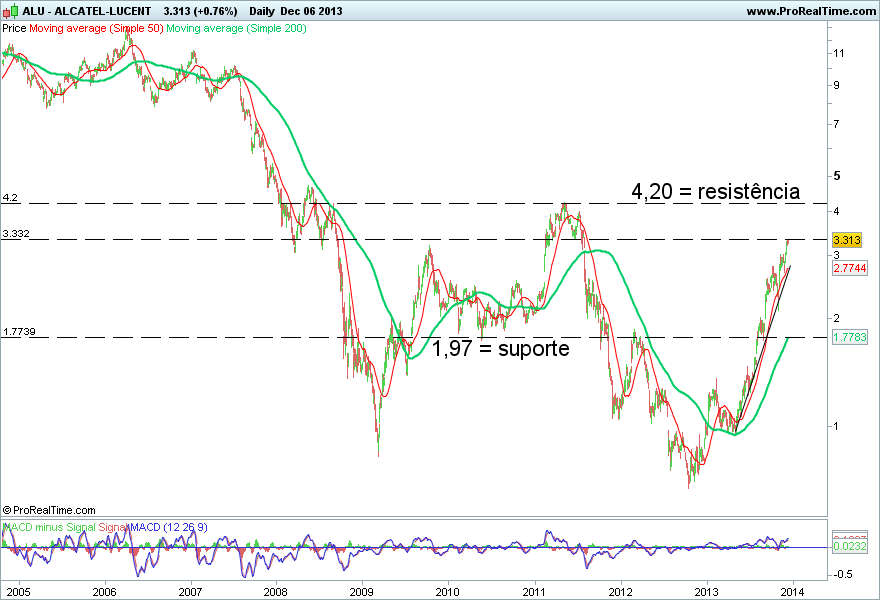Click the 2014 year label on time axis
The width and height of the screenshot is (880, 600).
[792, 592]
